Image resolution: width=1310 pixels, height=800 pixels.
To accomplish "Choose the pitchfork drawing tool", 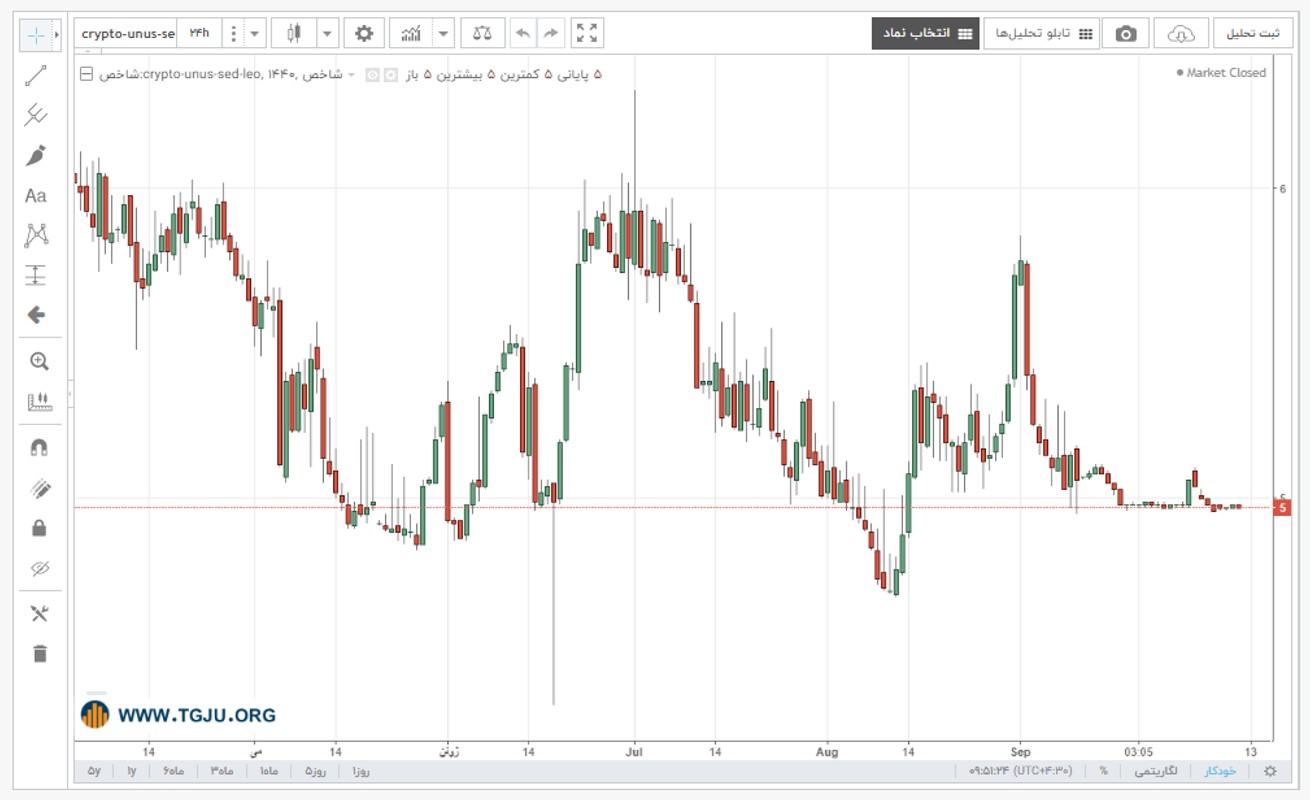I will pyautogui.click(x=36, y=116).
